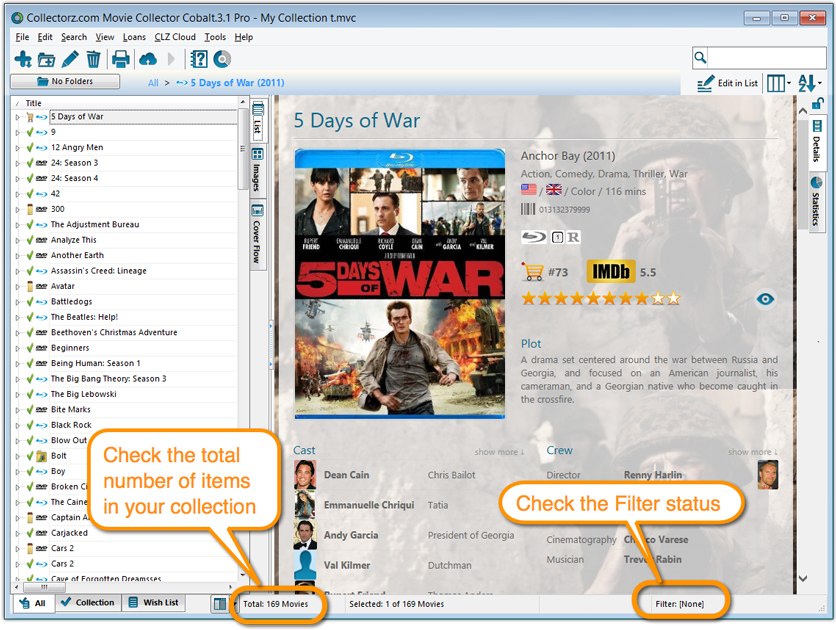
Task: Click the layout panel icon in status bar
Action: 220,604
